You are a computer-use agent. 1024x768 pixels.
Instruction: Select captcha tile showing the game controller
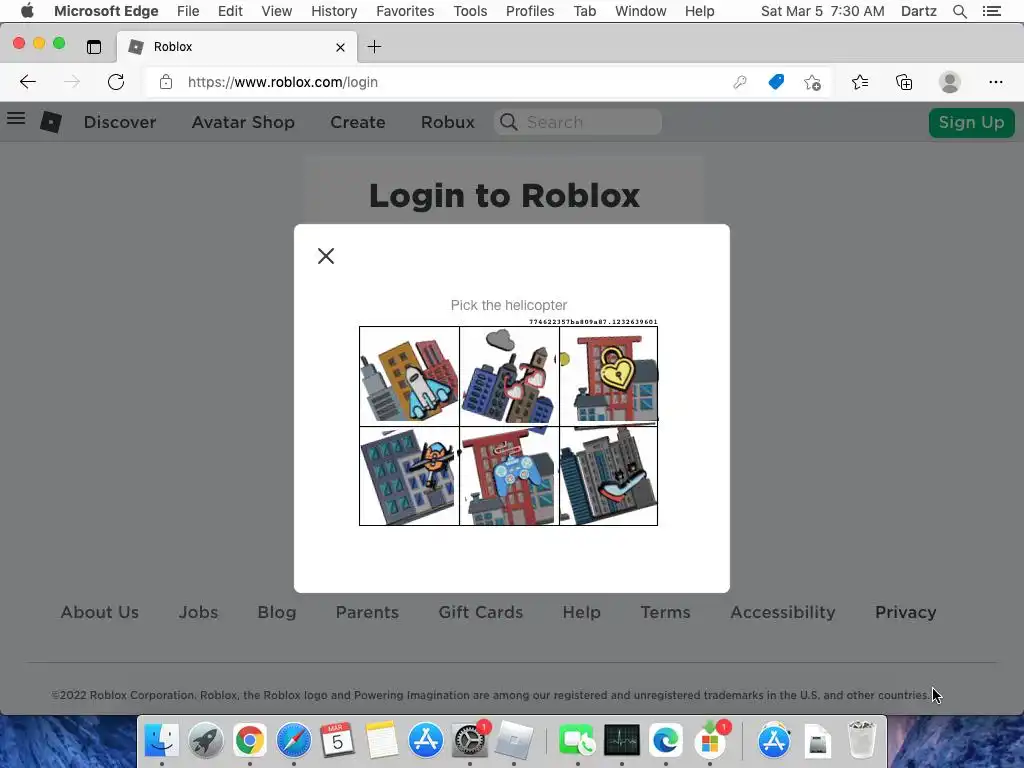[509, 476]
